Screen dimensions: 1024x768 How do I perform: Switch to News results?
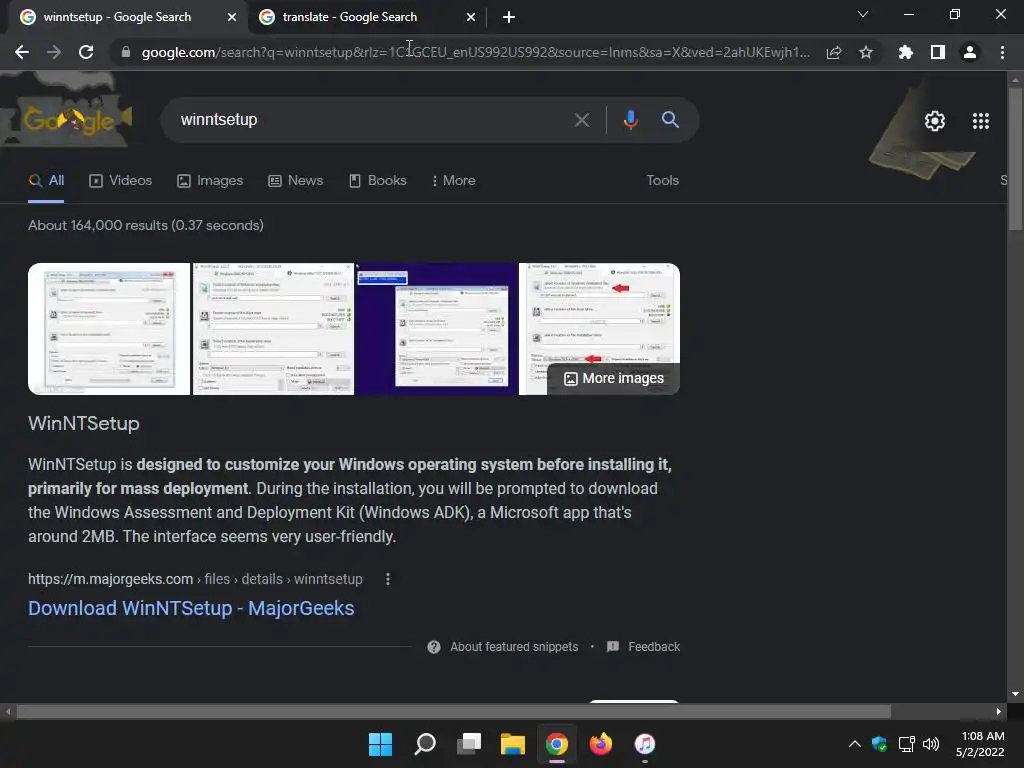(295, 181)
